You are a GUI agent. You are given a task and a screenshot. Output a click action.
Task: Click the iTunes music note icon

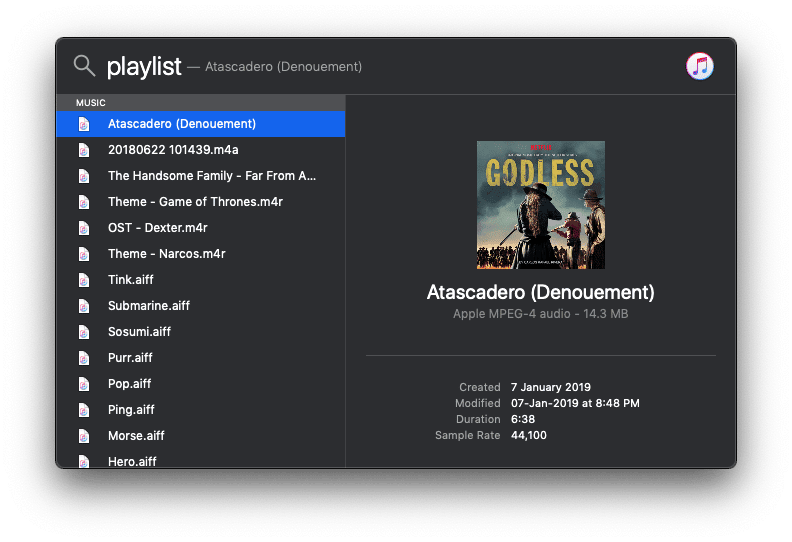click(x=699, y=67)
